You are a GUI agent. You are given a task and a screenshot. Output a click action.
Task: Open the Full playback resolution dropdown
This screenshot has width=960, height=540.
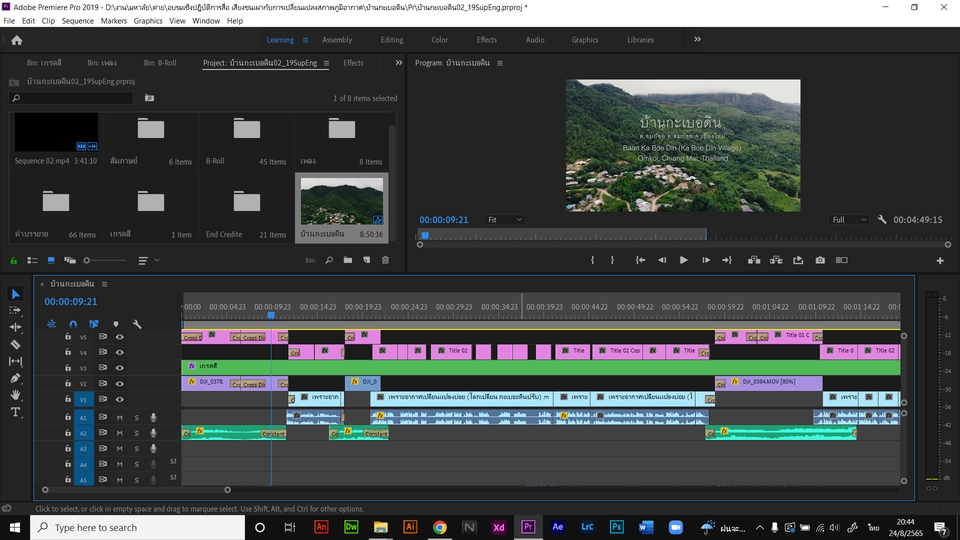[850, 219]
